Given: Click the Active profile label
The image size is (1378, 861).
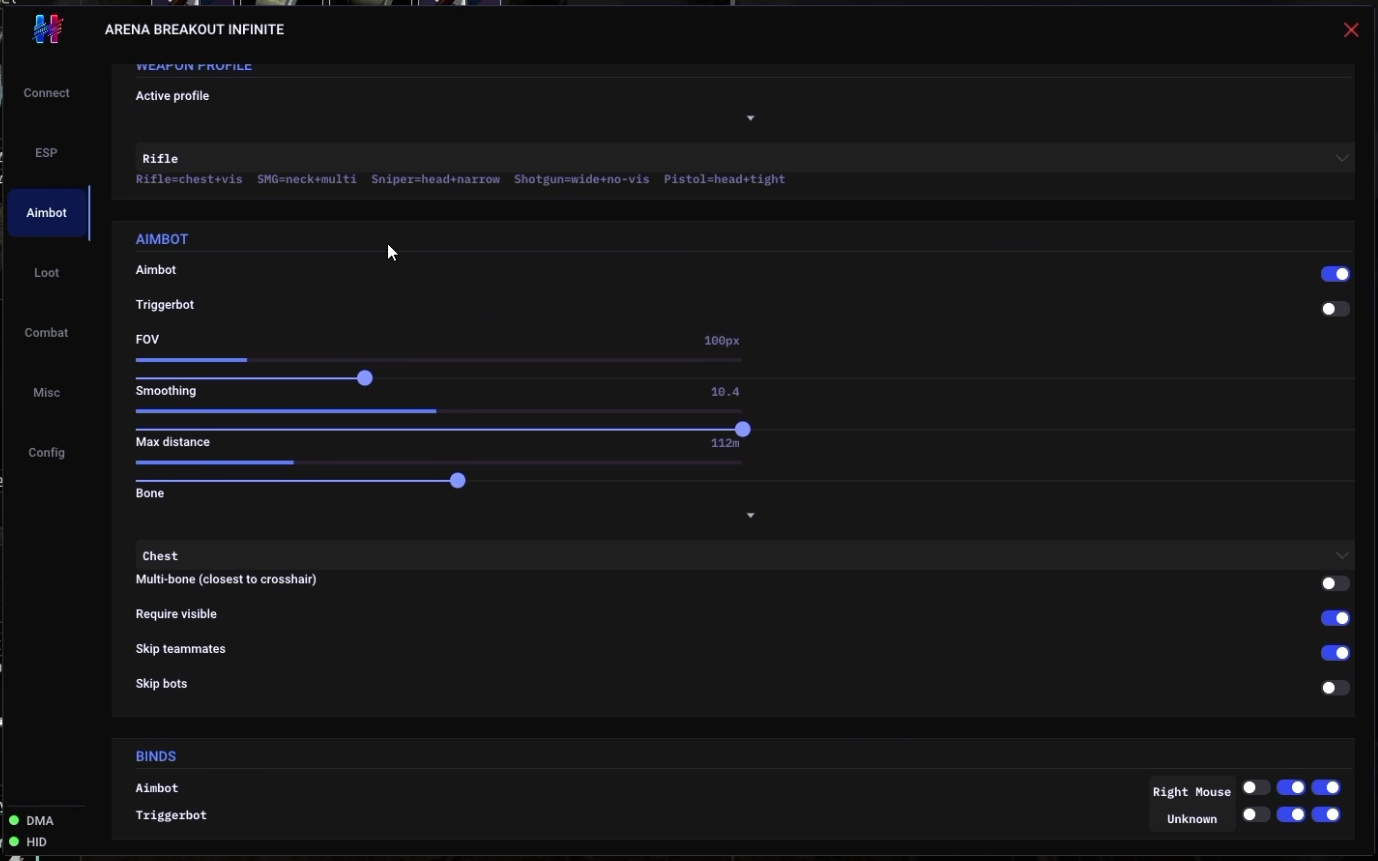Looking at the screenshot, I should 172,96.
